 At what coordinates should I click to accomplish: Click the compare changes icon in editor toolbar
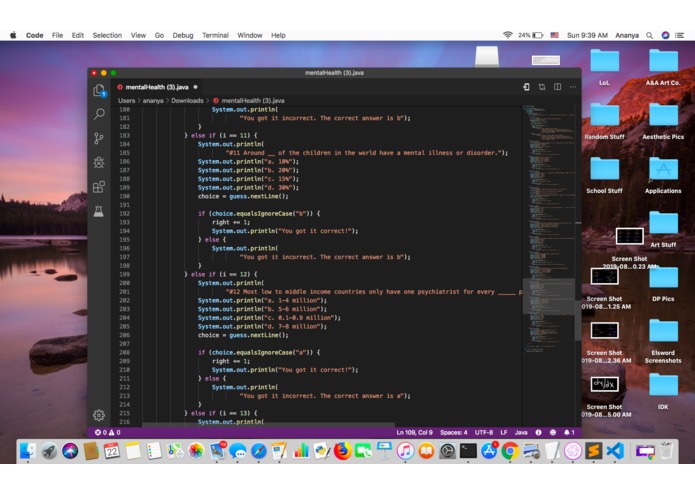(542, 87)
